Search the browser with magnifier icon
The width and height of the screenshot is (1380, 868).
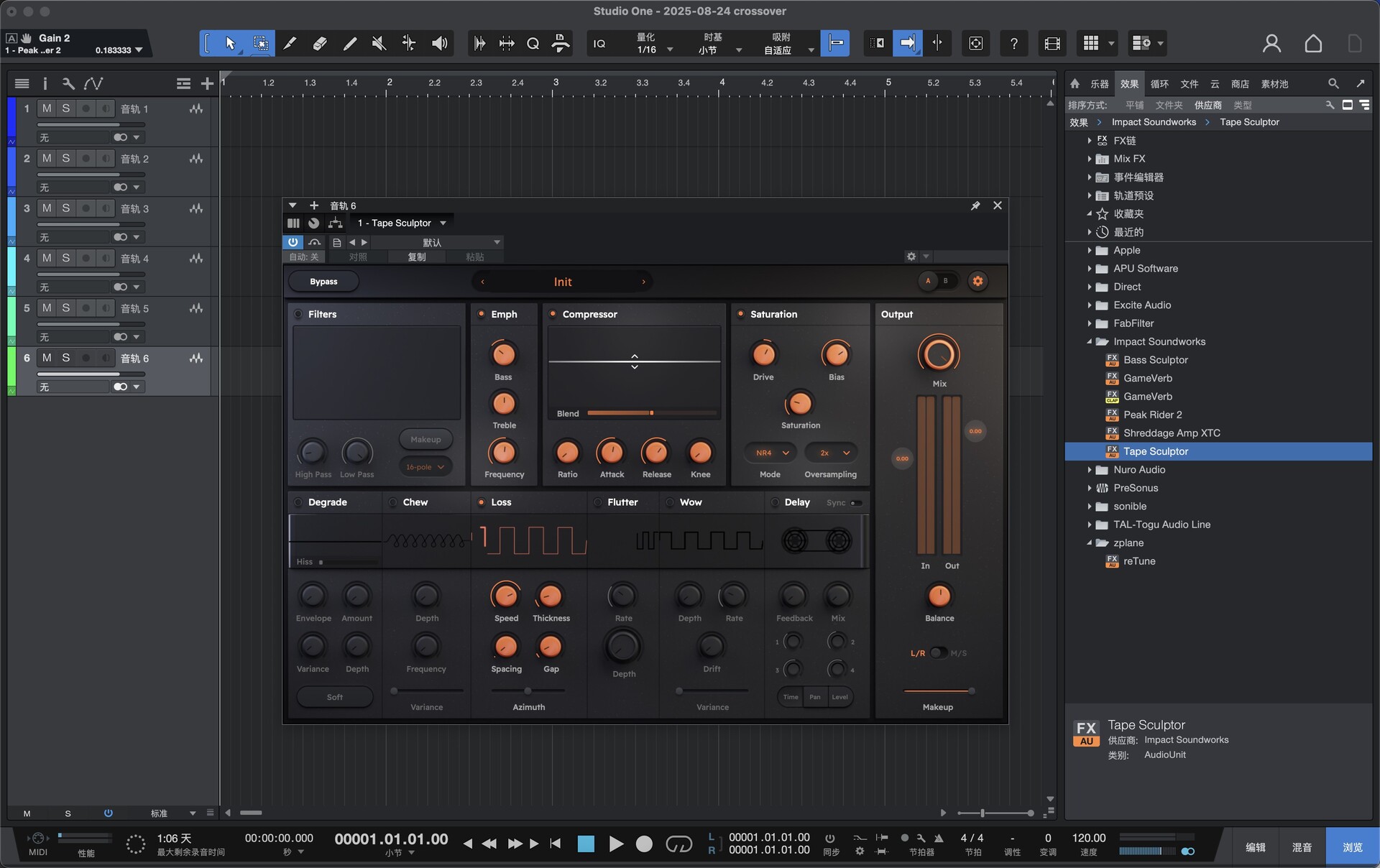tap(1333, 84)
